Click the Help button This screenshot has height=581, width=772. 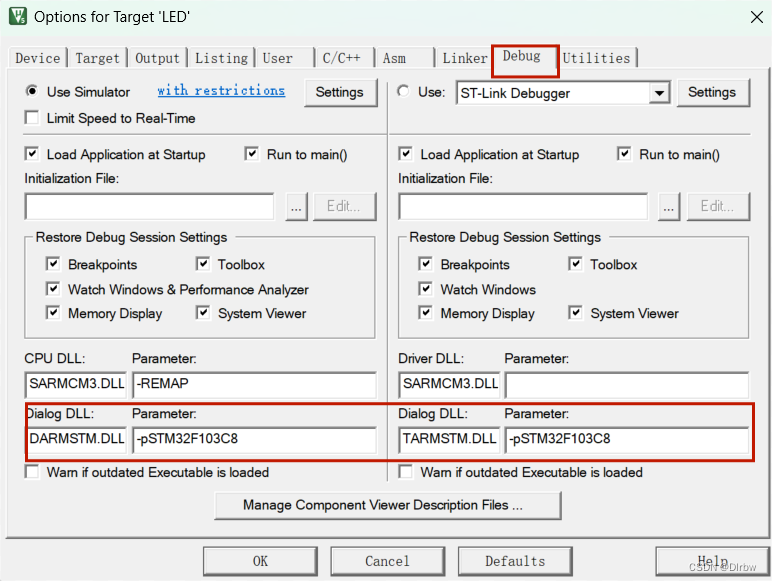tap(713, 561)
